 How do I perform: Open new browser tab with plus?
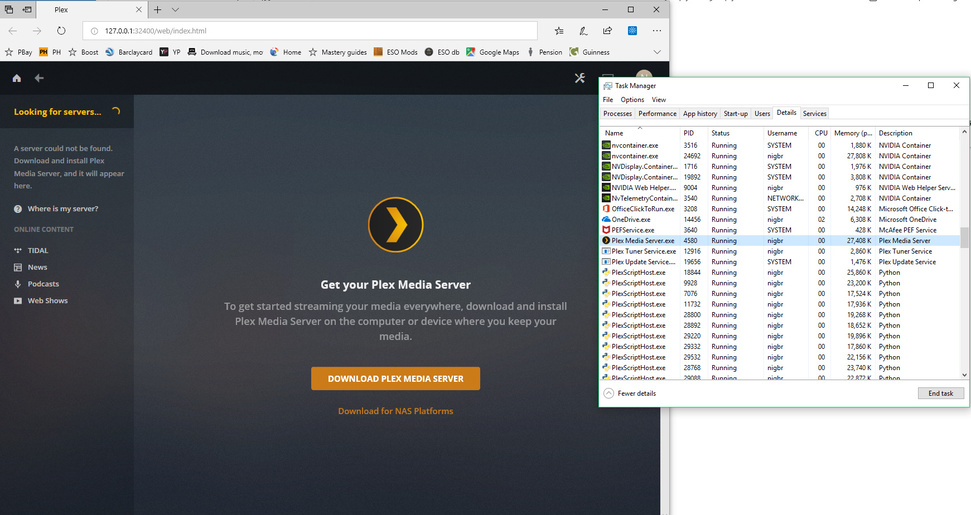(157, 9)
